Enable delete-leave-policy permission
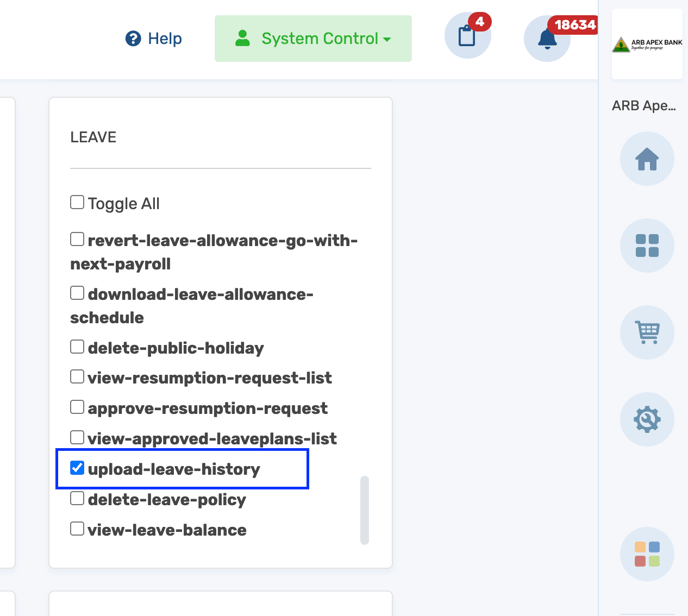 click(77, 498)
